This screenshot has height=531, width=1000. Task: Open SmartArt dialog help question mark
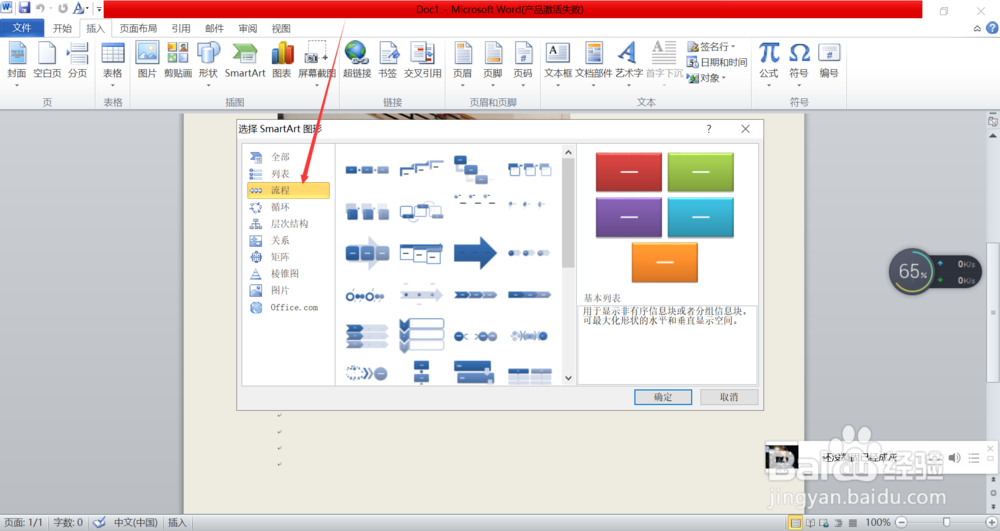[x=709, y=129]
